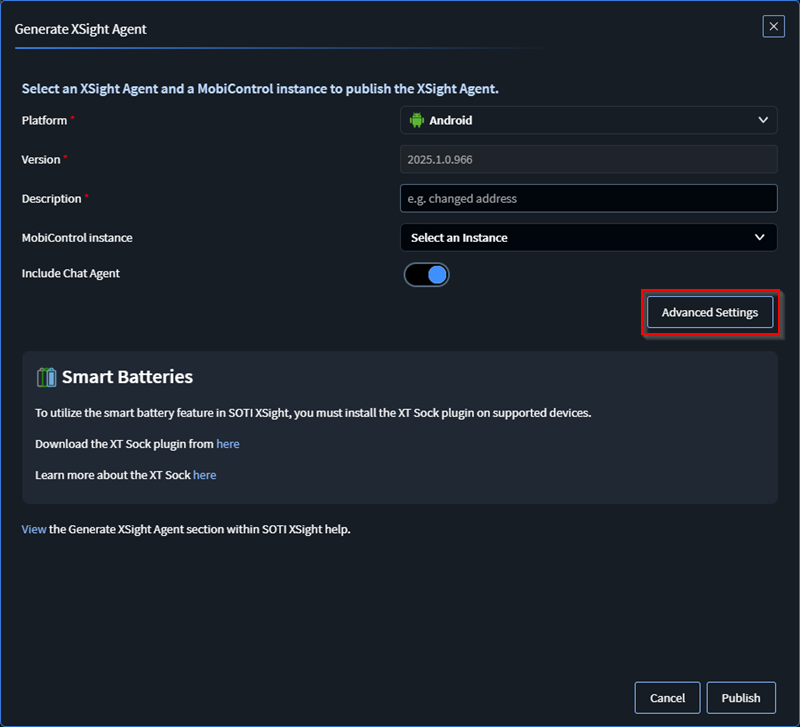The image size is (800, 727).
Task: Open the XT Sock learn more link
Action: tap(204, 474)
